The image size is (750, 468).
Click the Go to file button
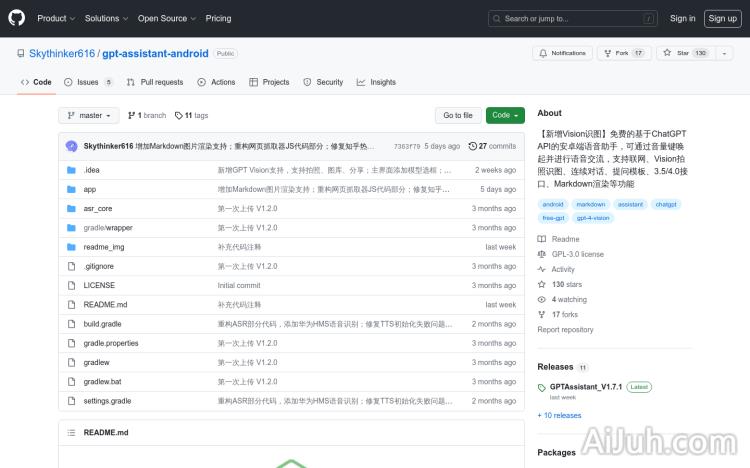pyautogui.click(x=458, y=115)
